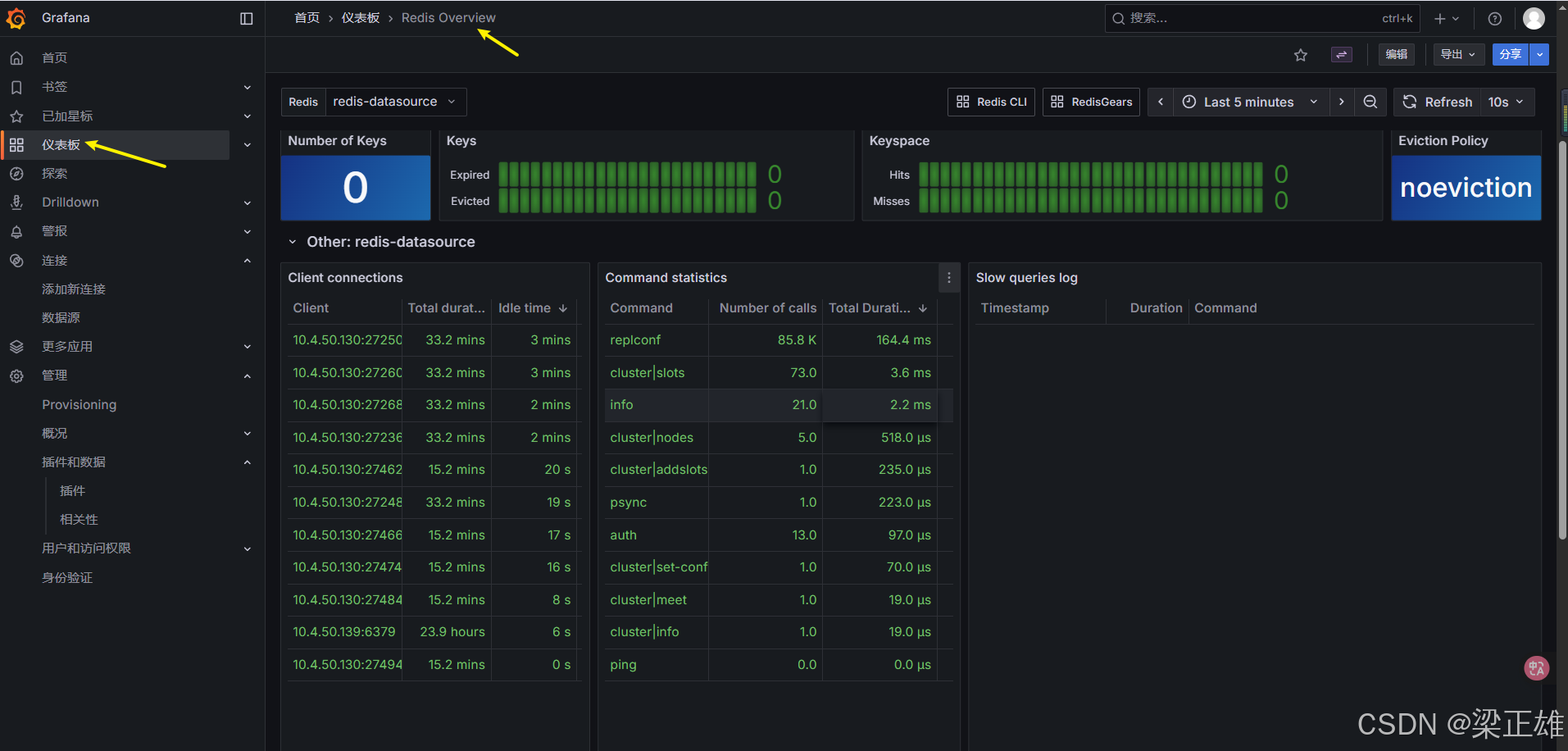Expand the 书签 sidebar section
This screenshot has height=751, width=1568.
[x=248, y=87]
